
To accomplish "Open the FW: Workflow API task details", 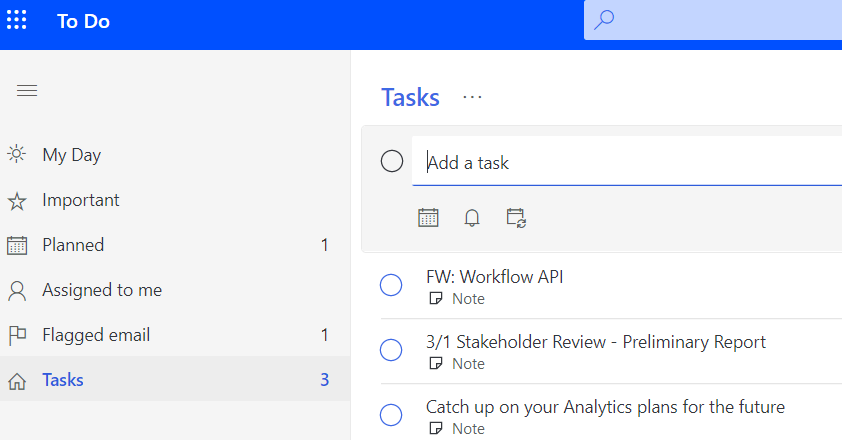I will click(x=495, y=277).
